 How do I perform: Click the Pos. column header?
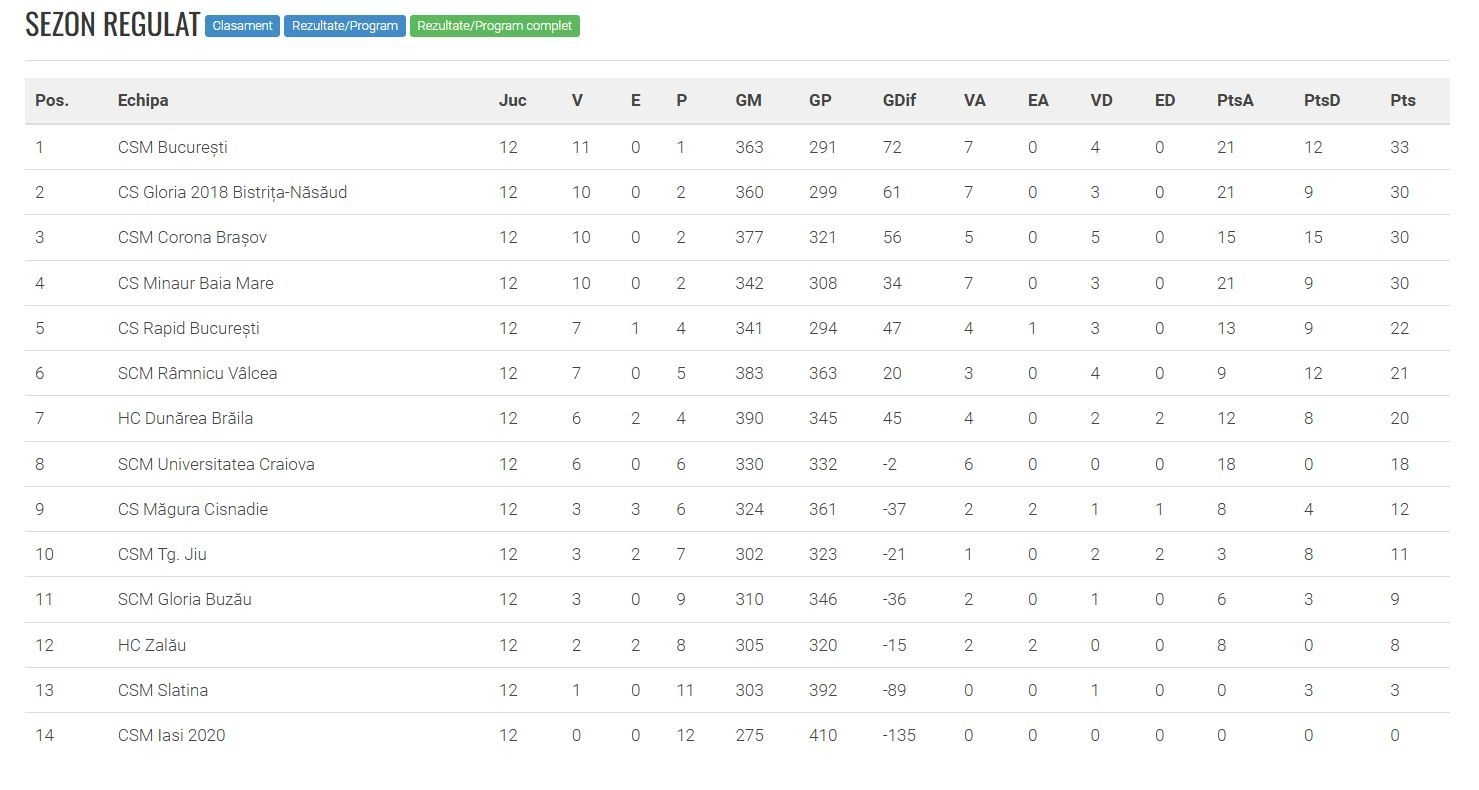click(52, 100)
